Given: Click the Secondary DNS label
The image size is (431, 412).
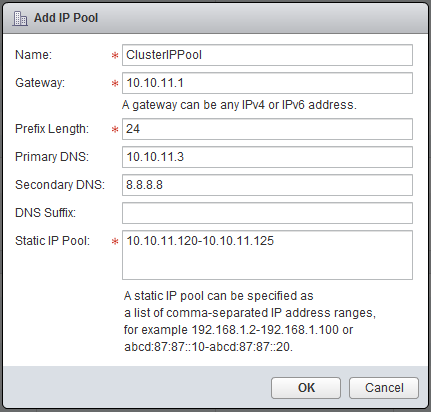Looking at the screenshot, I should (60, 185).
